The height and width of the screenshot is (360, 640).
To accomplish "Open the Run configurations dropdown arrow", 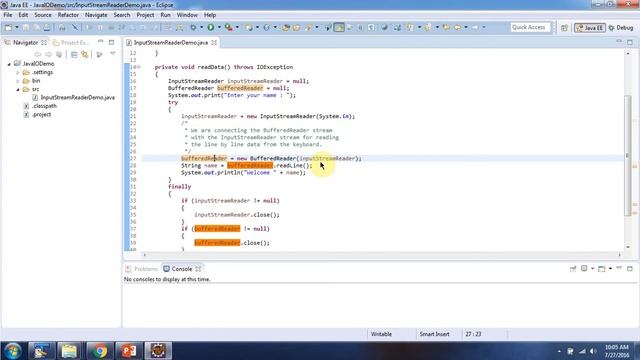I will point(219,27).
